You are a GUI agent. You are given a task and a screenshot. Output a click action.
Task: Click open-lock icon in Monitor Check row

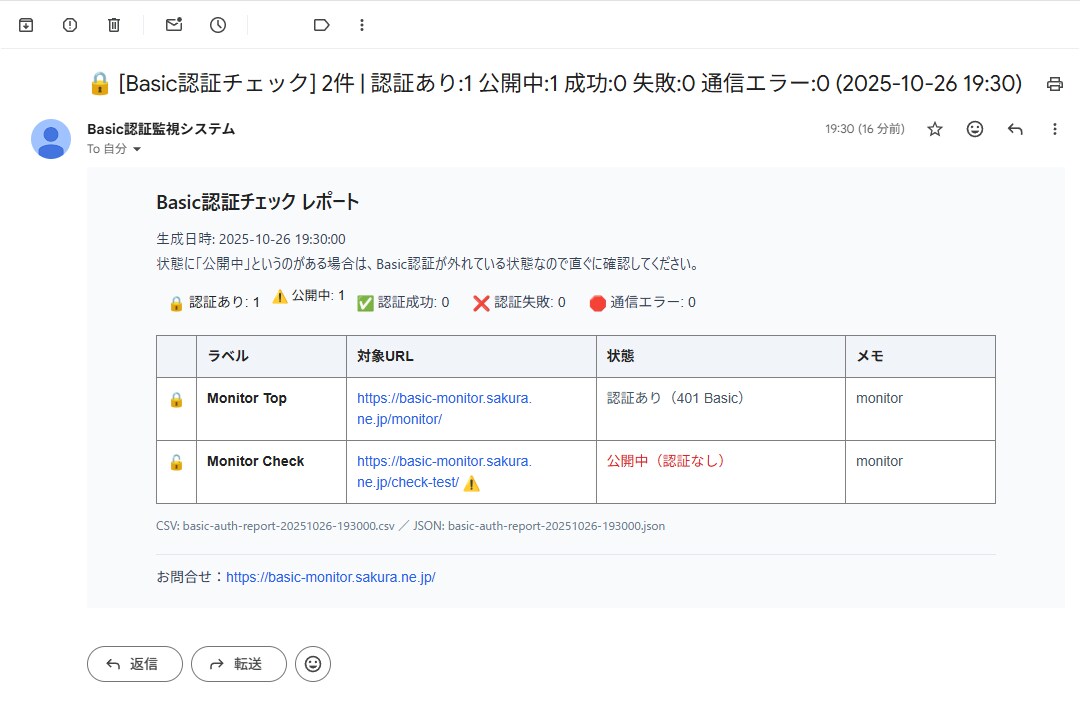pyautogui.click(x=176, y=463)
